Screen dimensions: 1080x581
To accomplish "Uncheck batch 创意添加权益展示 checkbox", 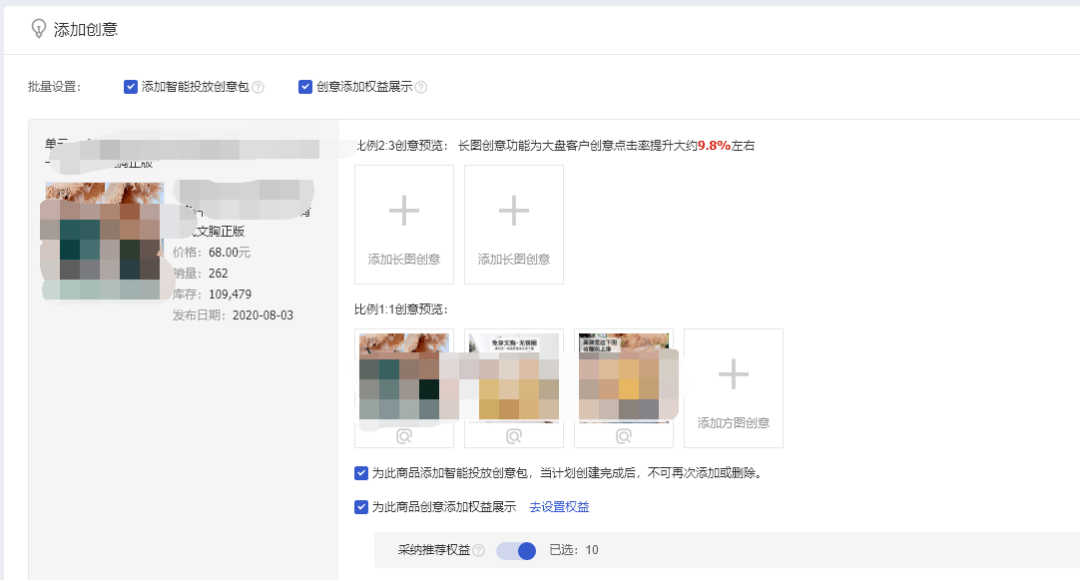I will tap(305, 87).
